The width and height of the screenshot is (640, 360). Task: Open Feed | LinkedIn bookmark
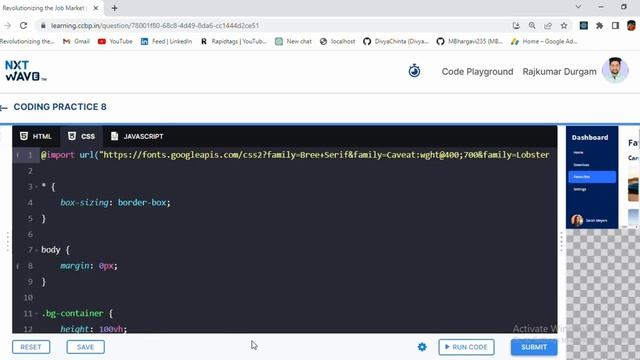coord(166,41)
